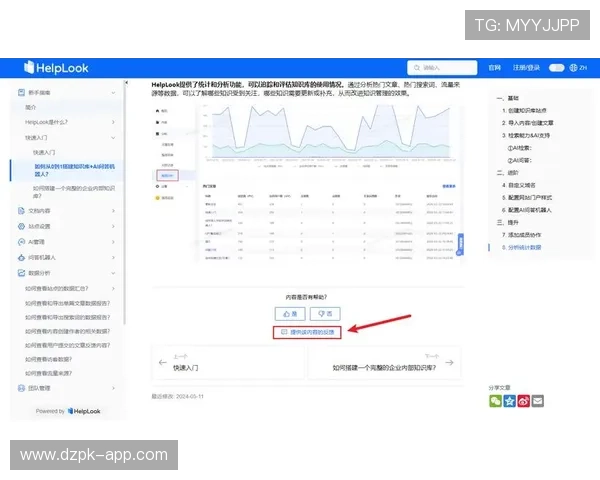This screenshot has height=480, width=600.
Task: Select 如何查看和导出搜索词的数据报告?
Action: coord(67,317)
